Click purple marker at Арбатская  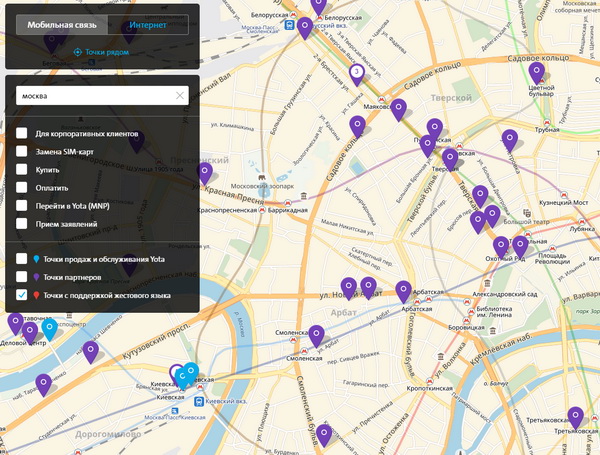403,292
